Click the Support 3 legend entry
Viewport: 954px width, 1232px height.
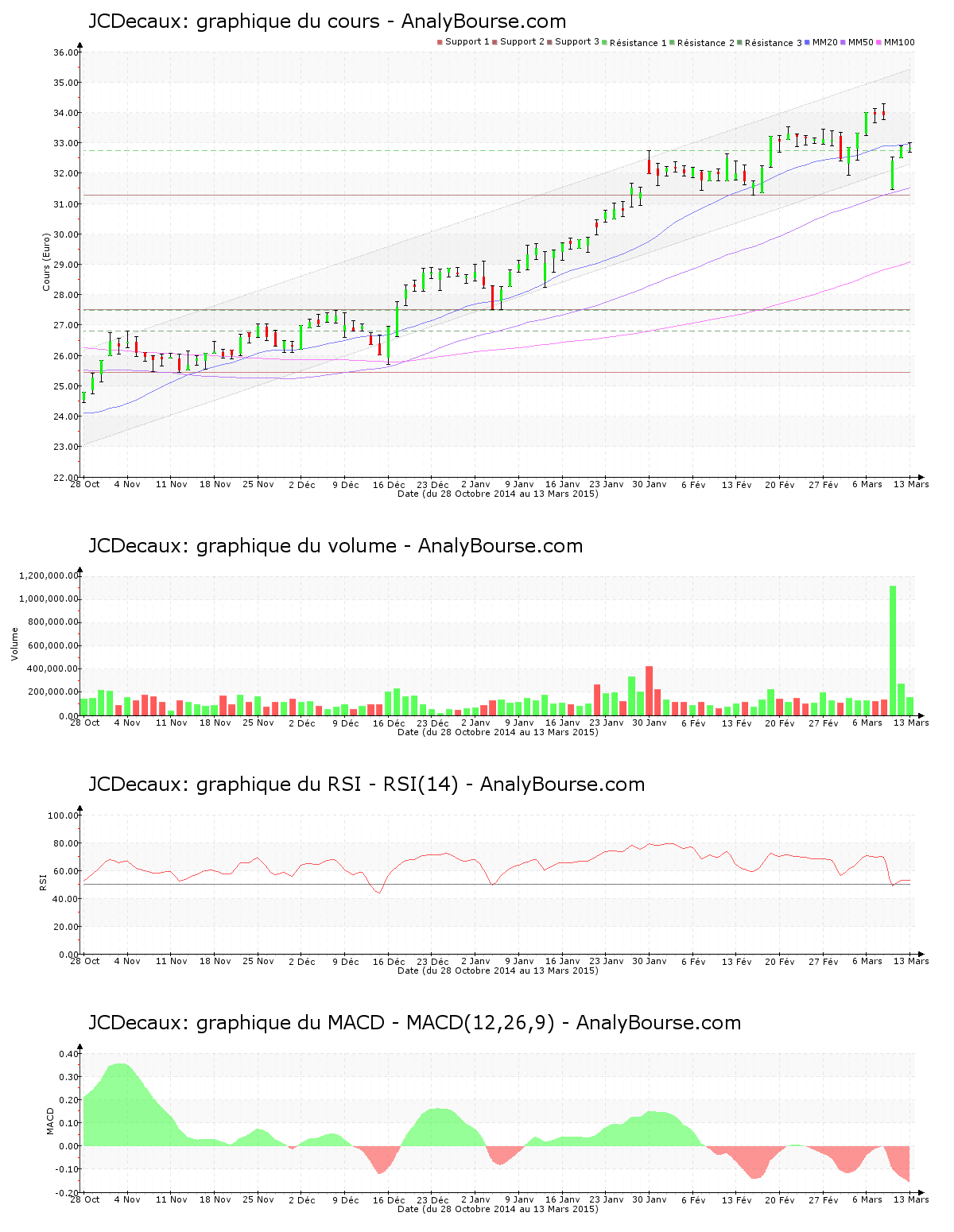click(573, 42)
